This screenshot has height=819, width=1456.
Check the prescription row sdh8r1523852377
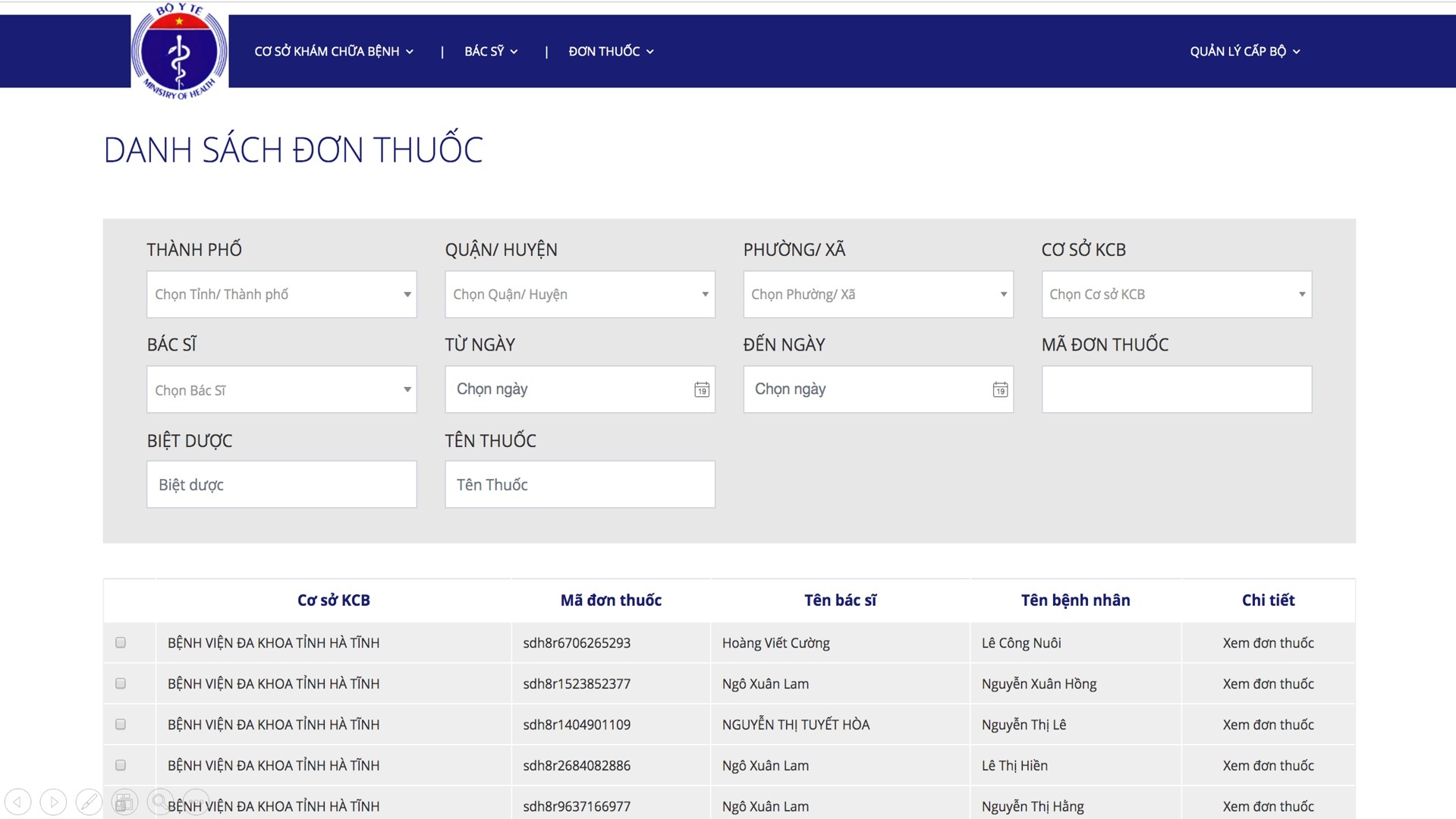[121, 683]
